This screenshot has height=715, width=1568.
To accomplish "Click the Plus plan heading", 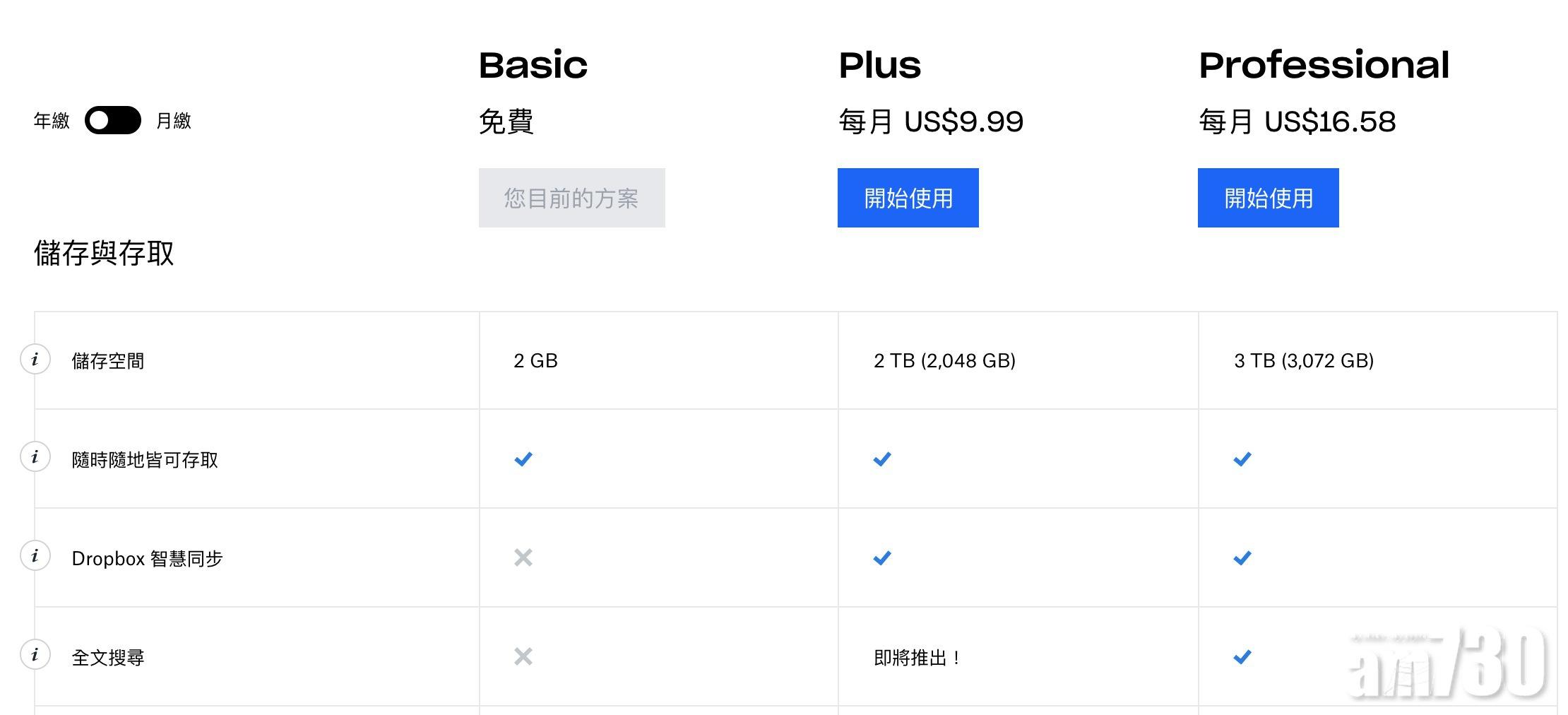I will click(880, 65).
